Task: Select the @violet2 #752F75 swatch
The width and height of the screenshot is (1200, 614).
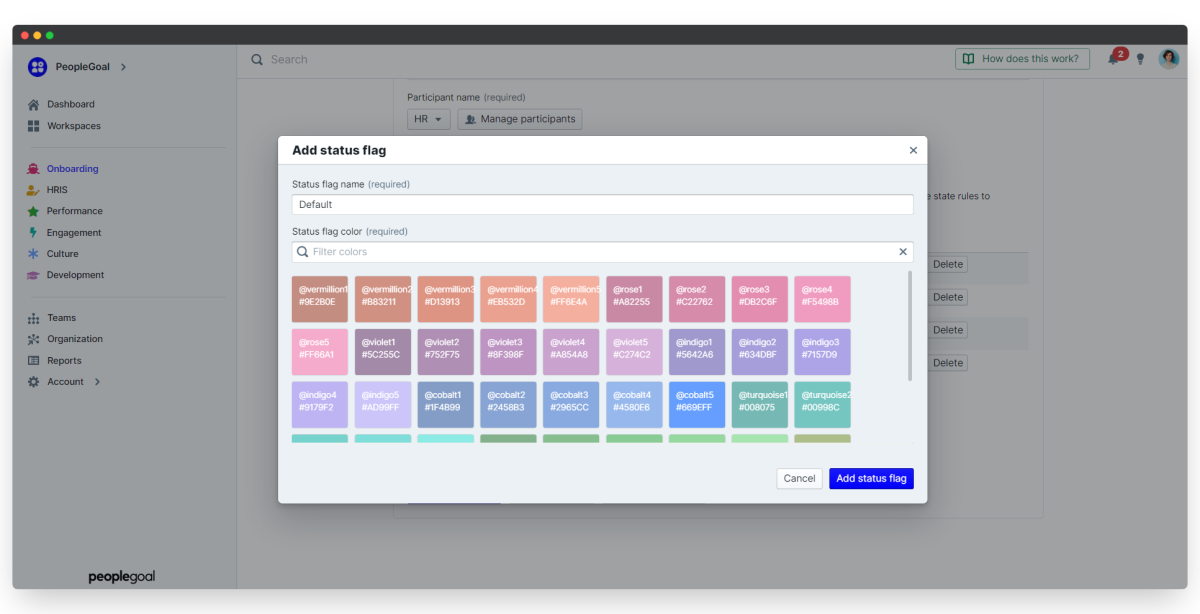Action: click(x=446, y=352)
